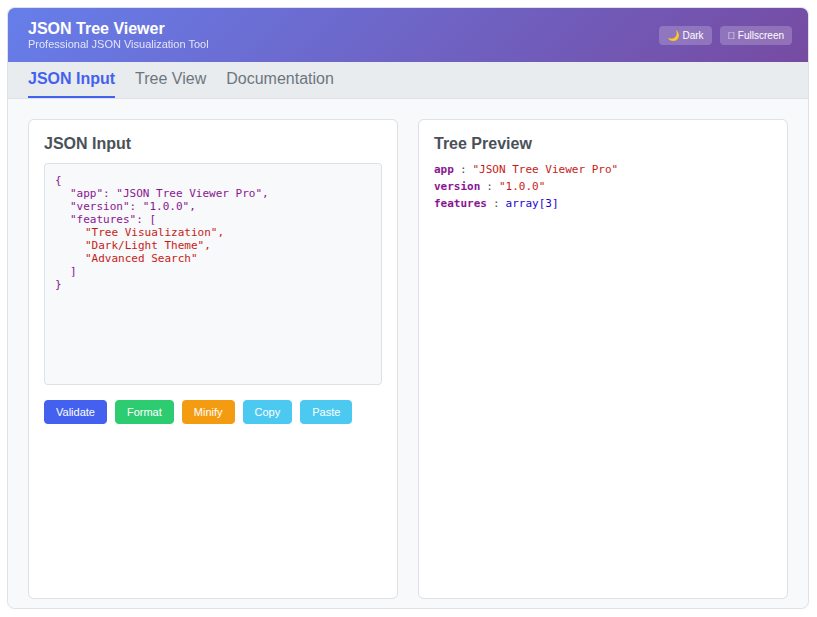
Task: Expand the features array node in preview
Action: point(460,203)
